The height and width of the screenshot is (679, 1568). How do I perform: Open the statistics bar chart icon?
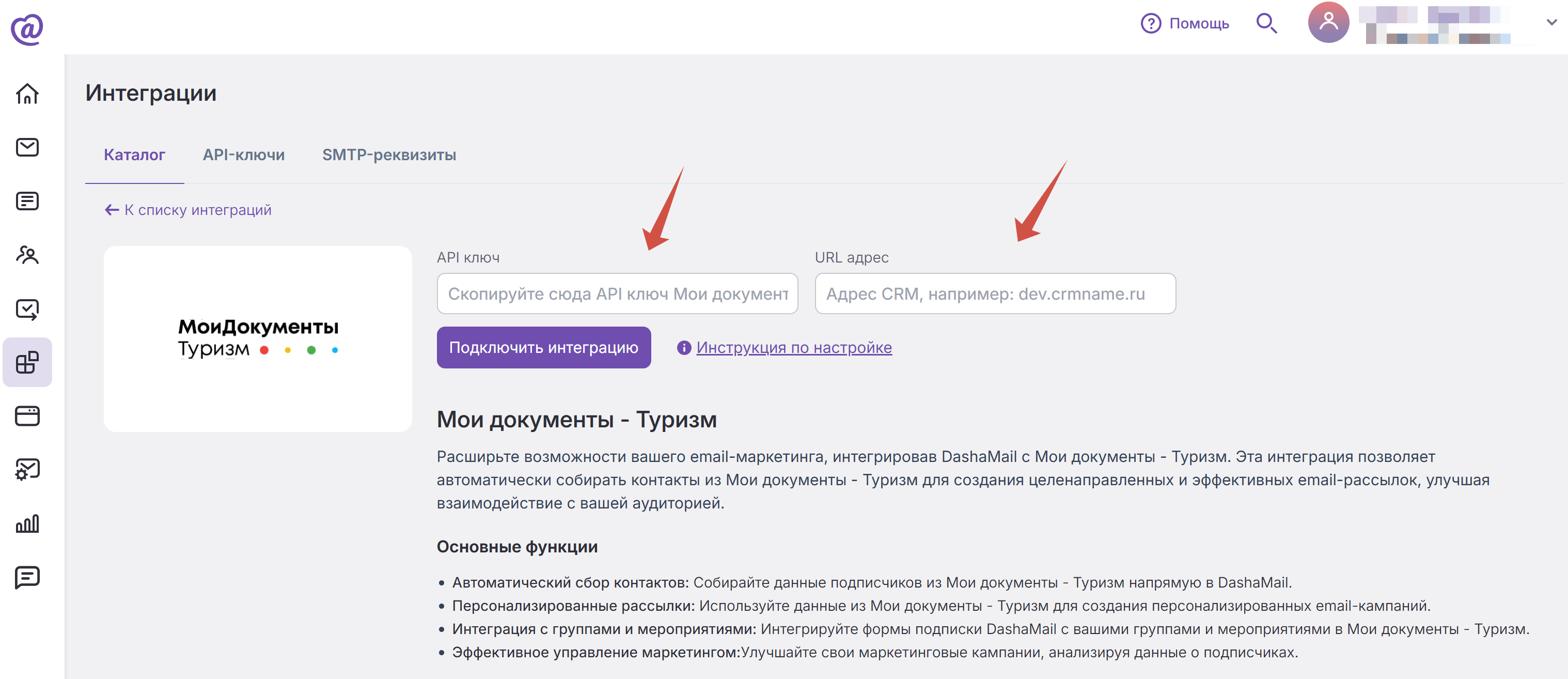(27, 523)
